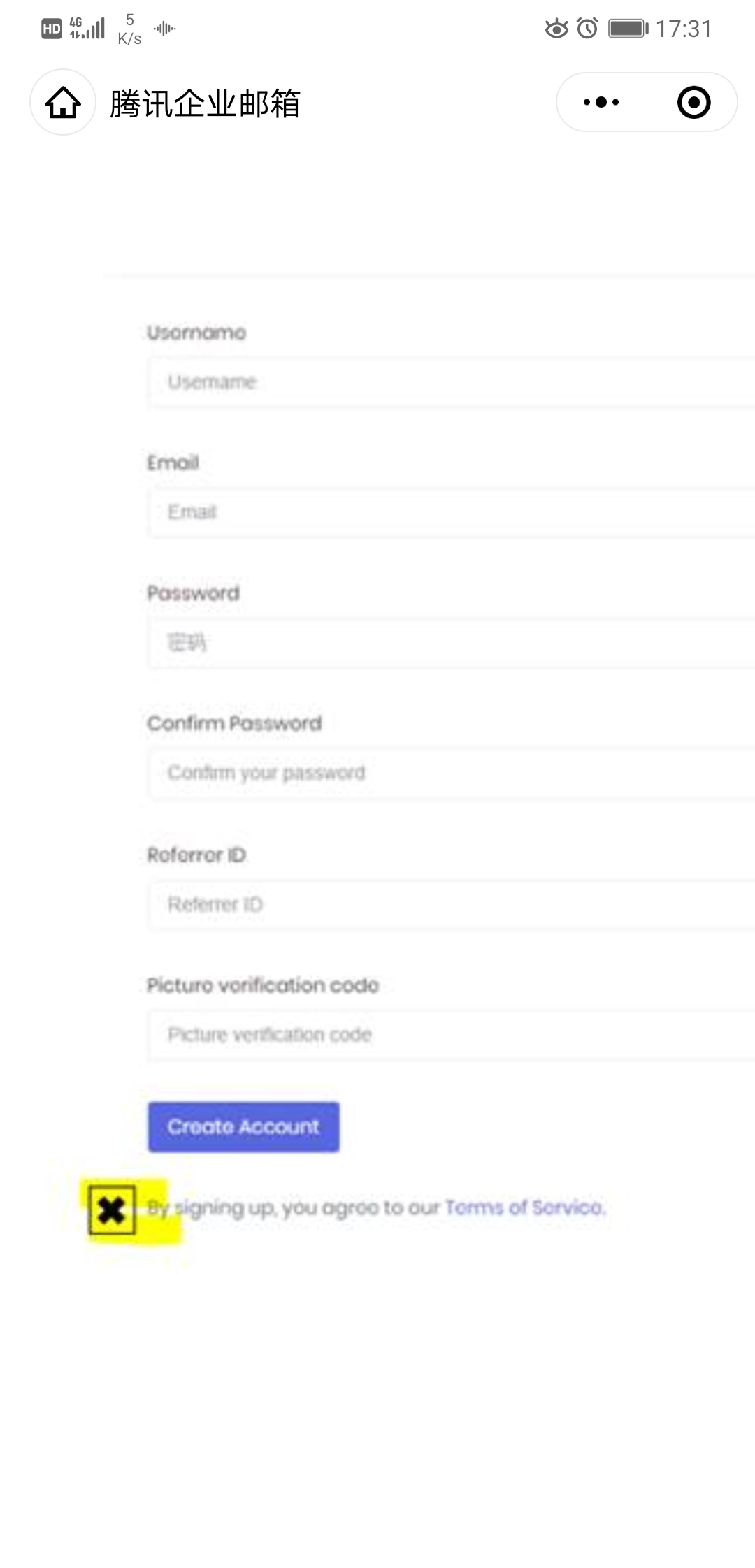755x1568 pixels.
Task: Focus the Confirm your password field
Action: (x=452, y=773)
